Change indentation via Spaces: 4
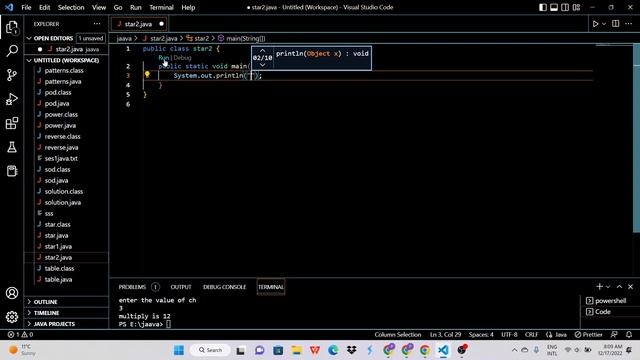Screen dimensions: 640x360 (481, 335)
